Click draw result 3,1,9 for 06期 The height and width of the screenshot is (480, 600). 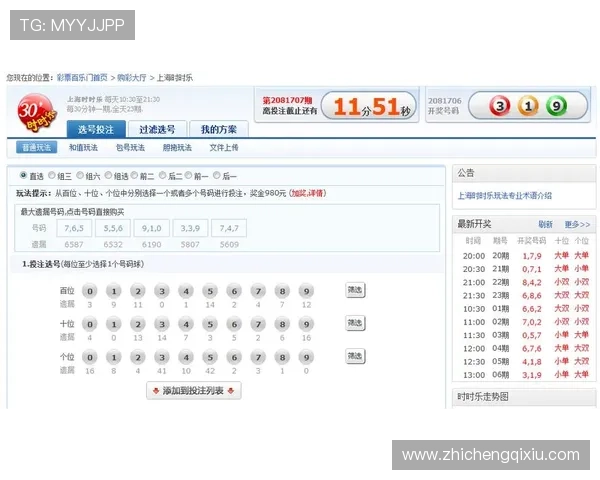click(532, 375)
